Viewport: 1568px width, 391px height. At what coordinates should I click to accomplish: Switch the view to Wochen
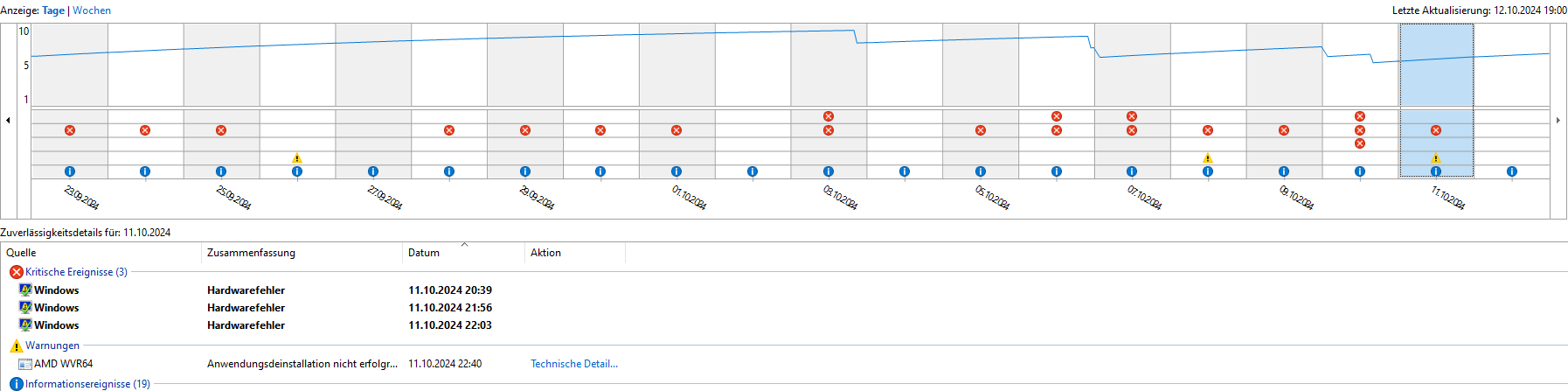92,10
